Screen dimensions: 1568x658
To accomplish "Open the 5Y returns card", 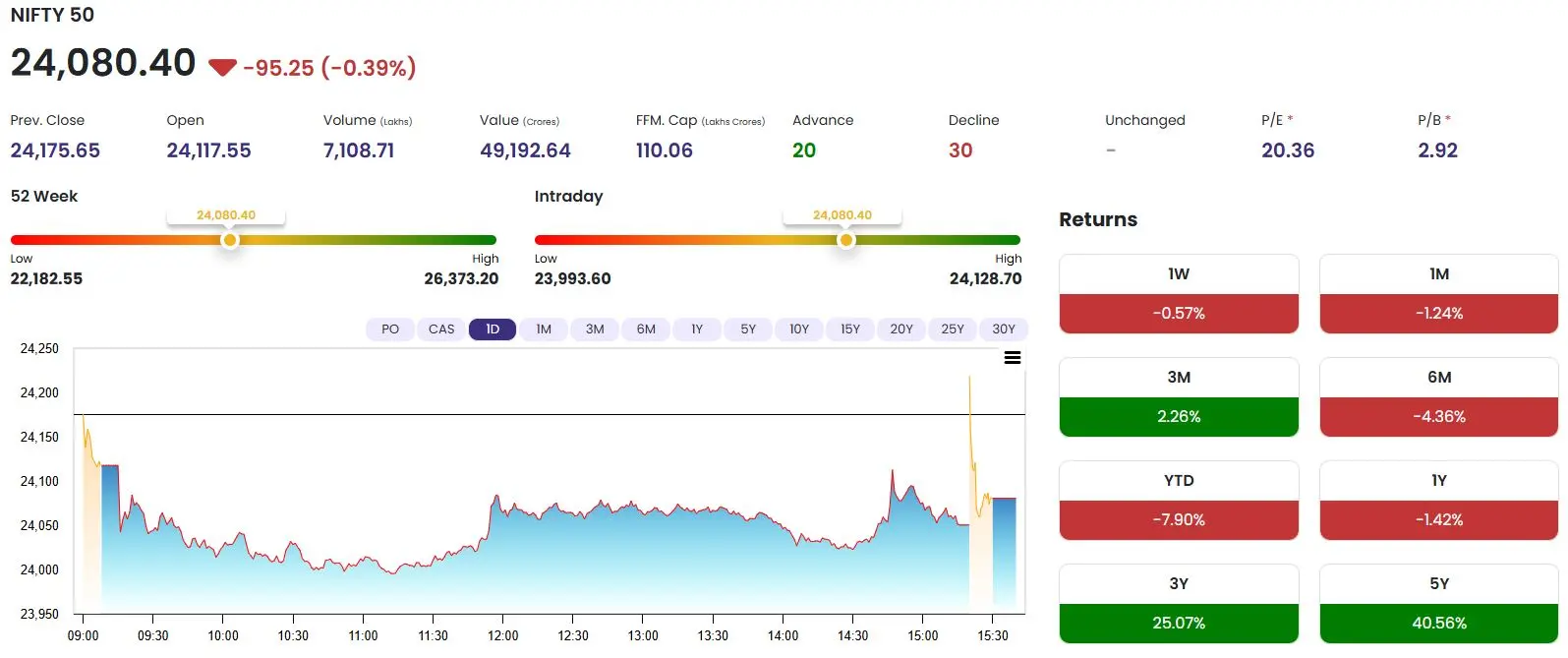I will point(1439,604).
